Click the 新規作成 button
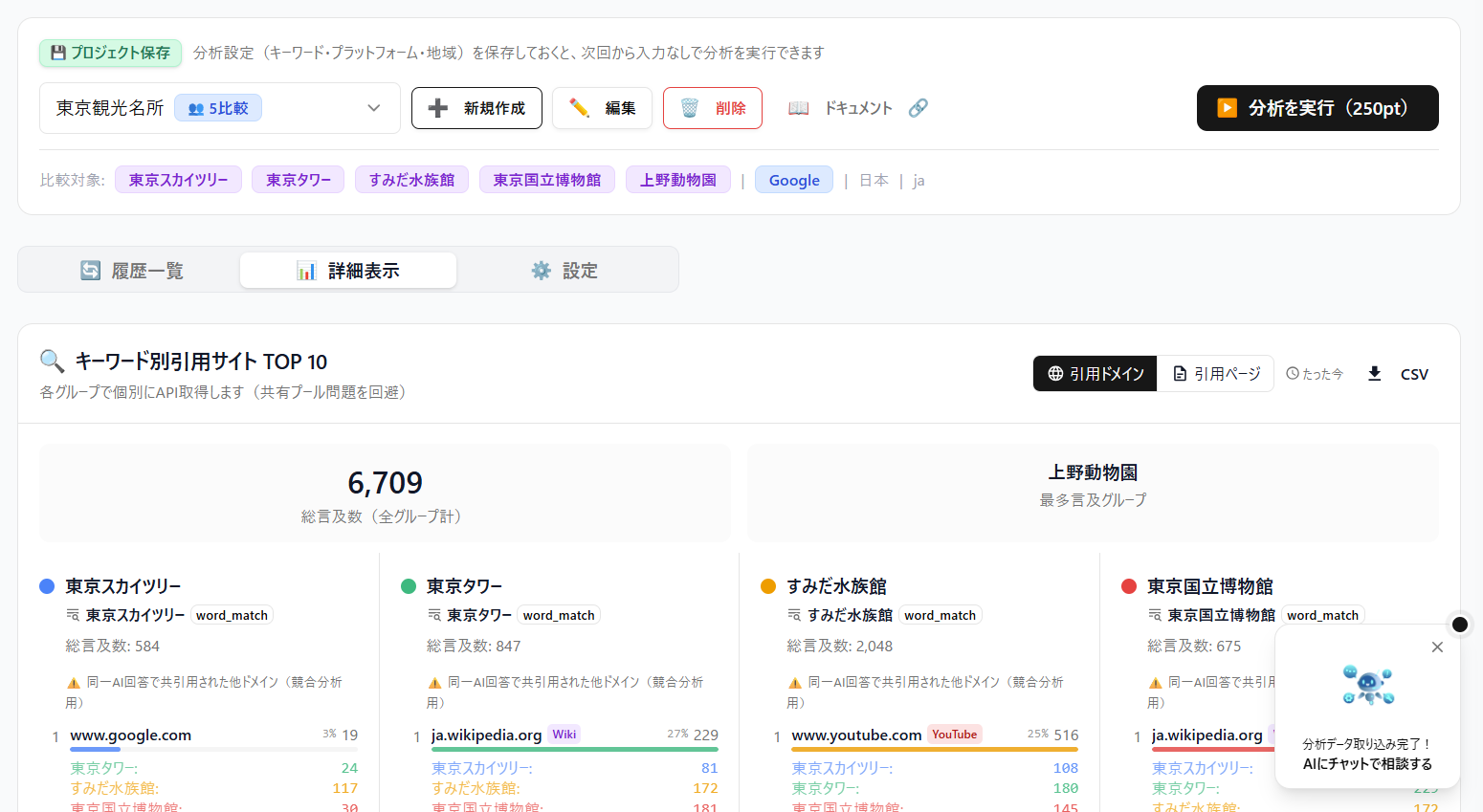The image size is (1483, 812). tap(476, 108)
